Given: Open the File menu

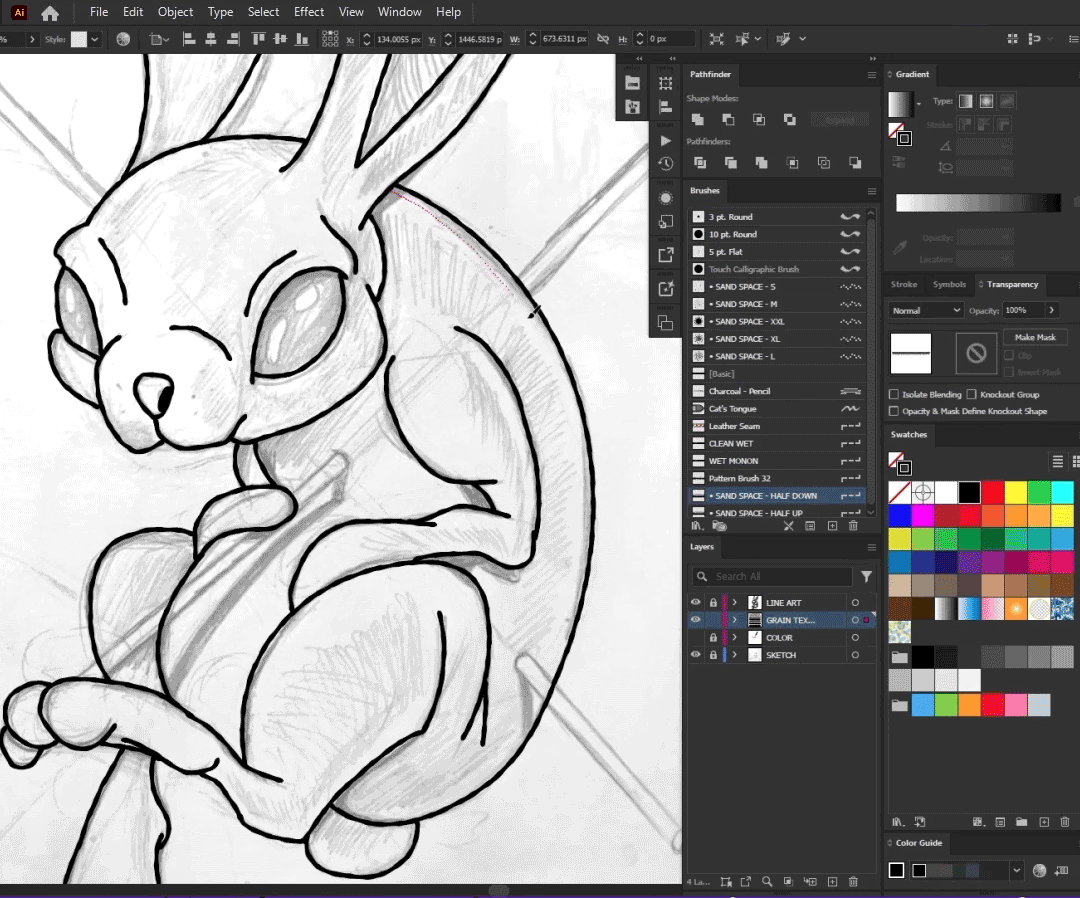Looking at the screenshot, I should [99, 12].
